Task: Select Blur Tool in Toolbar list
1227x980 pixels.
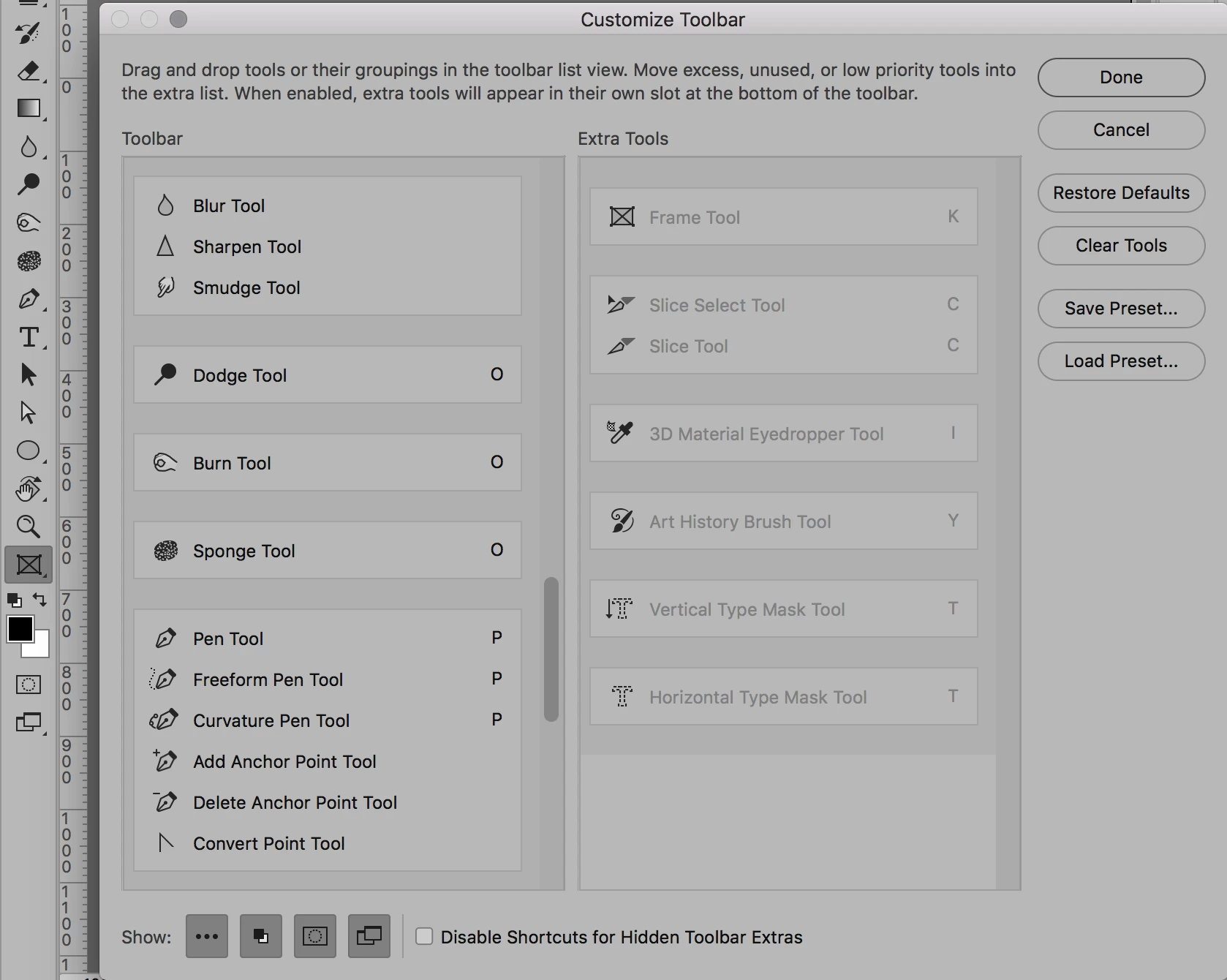Action: click(x=328, y=206)
